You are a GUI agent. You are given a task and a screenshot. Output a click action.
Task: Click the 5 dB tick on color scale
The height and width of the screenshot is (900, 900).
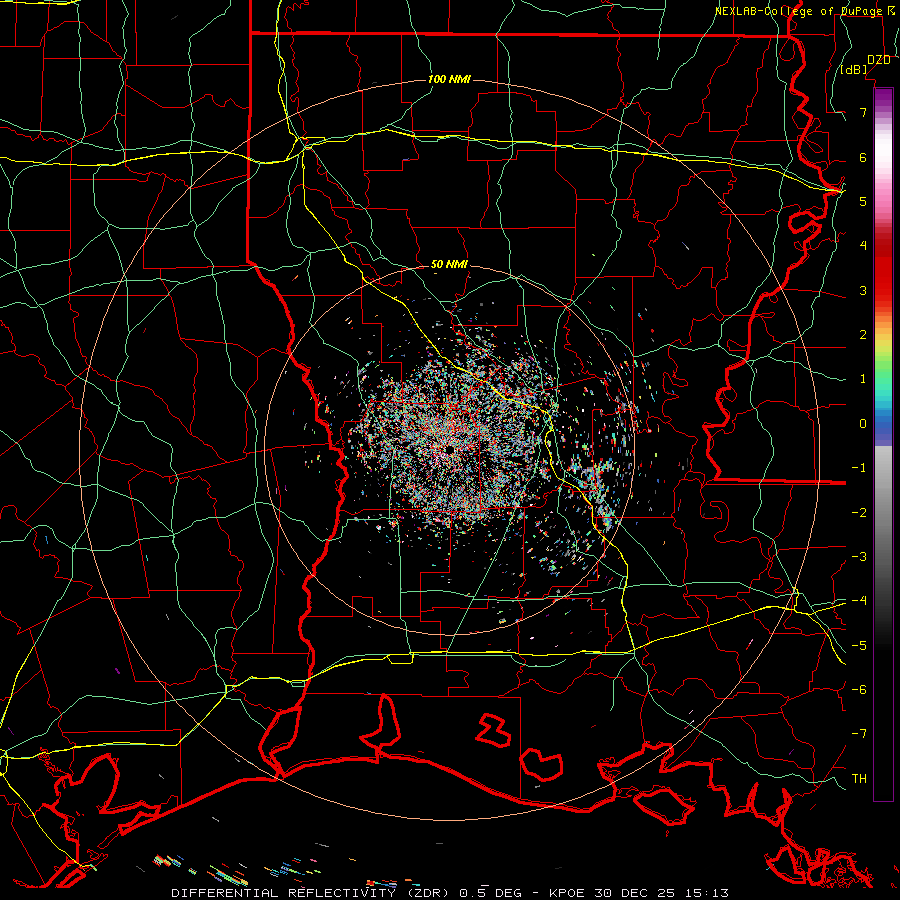[x=863, y=201]
